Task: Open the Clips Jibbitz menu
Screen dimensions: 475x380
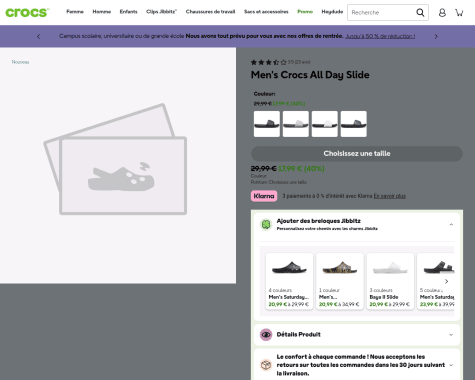Action: point(161,12)
